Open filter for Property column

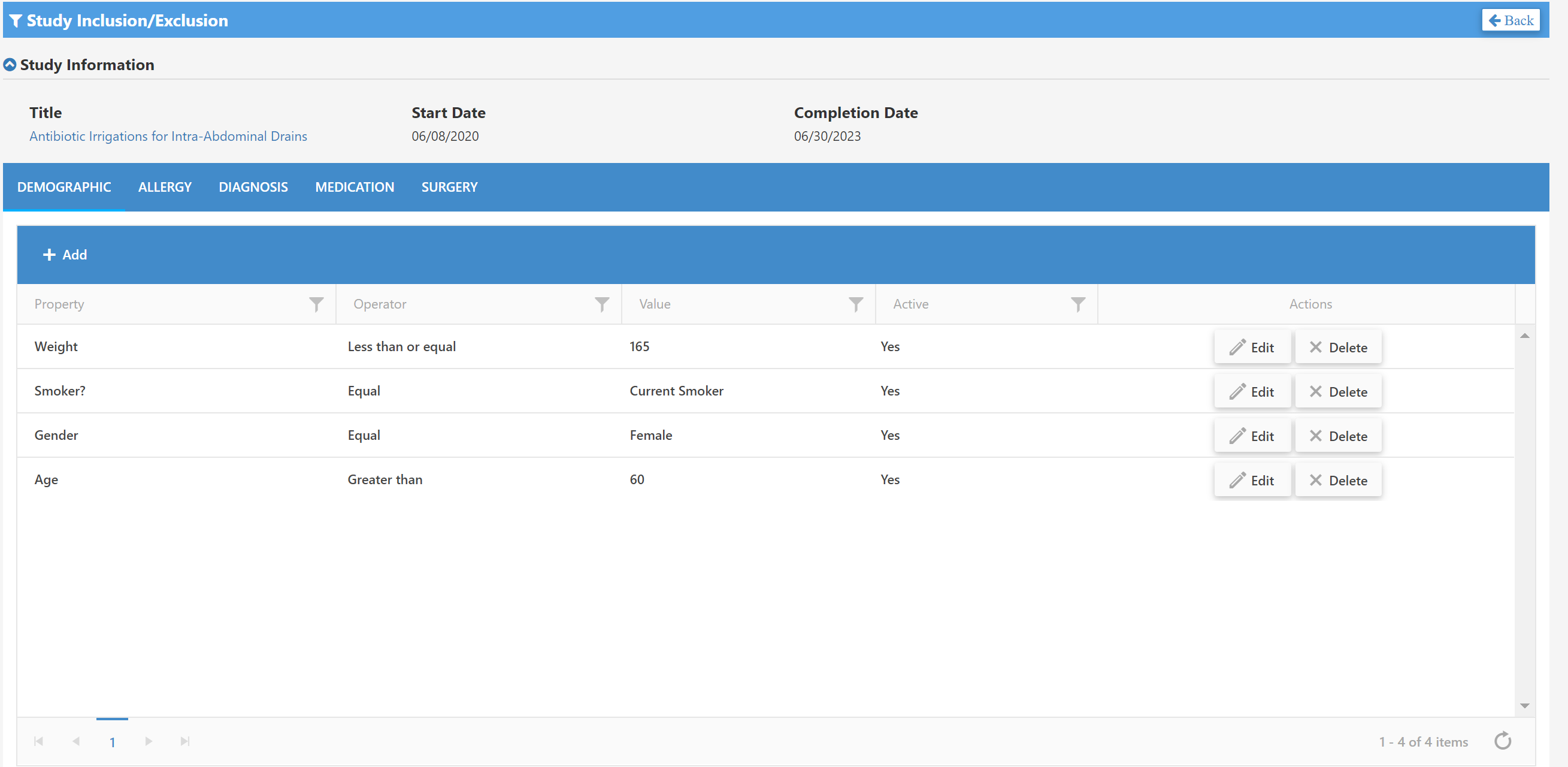(x=316, y=304)
